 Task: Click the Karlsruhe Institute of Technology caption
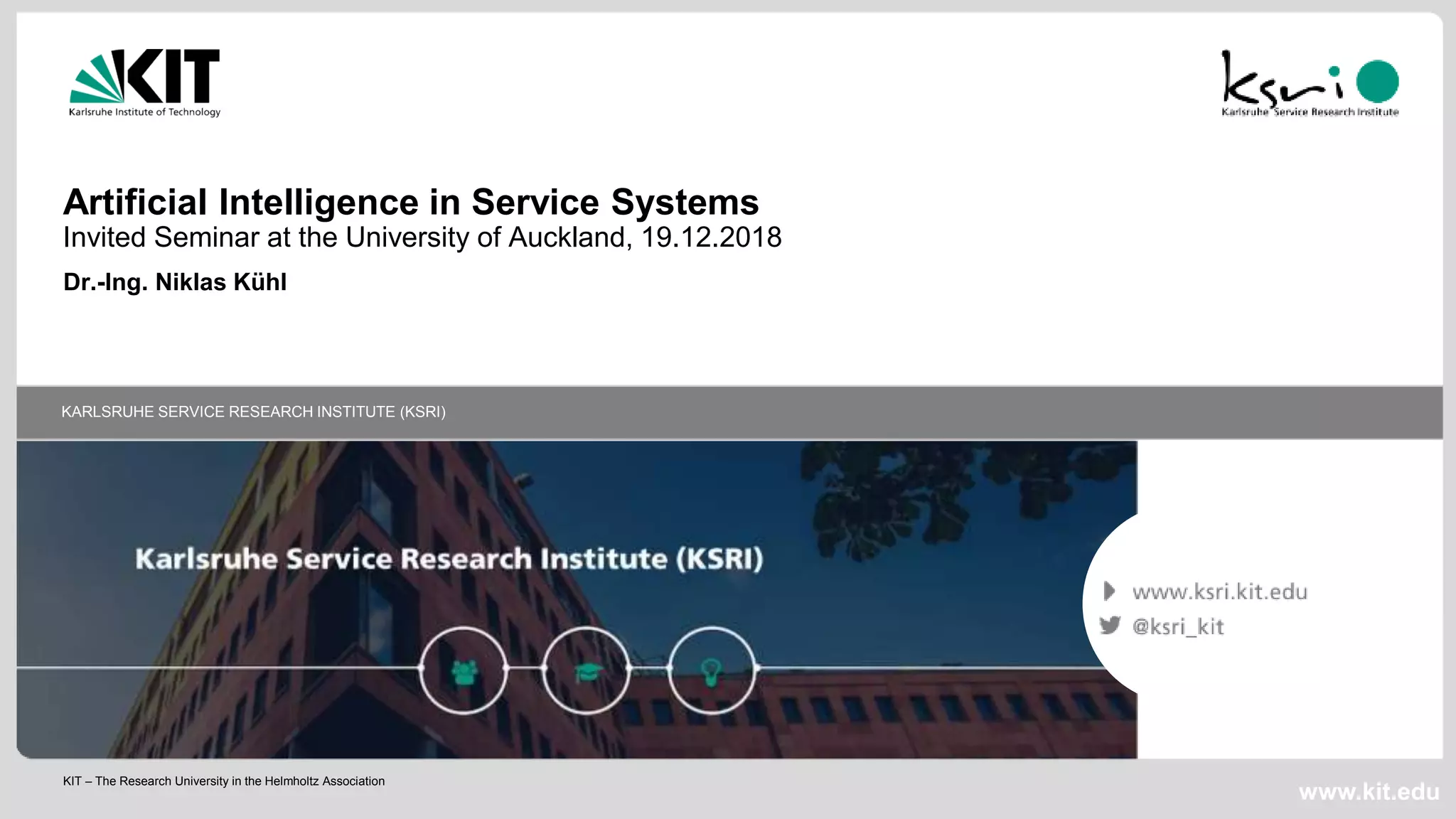(144, 112)
